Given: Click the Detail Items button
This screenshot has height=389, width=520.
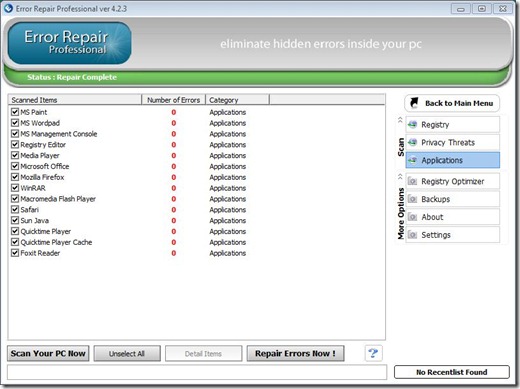Looking at the screenshot, I should tap(203, 354).
